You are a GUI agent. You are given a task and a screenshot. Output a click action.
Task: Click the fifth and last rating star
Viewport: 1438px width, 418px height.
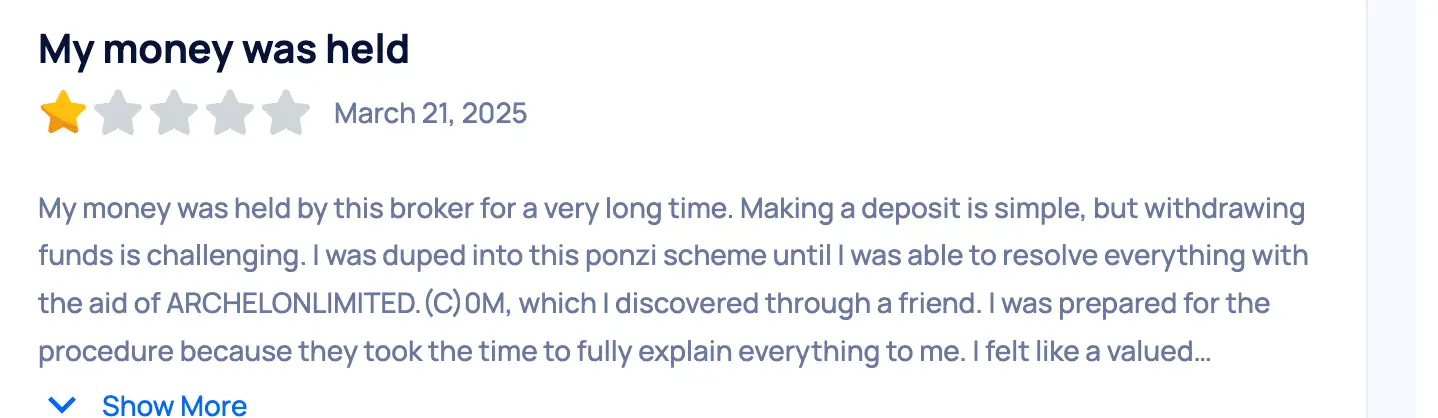286,112
